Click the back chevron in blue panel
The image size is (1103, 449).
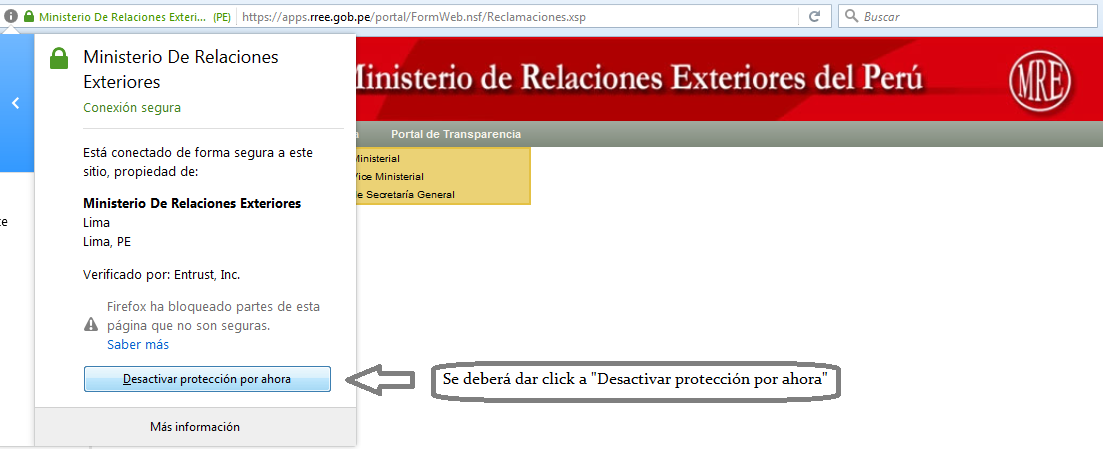click(15, 103)
